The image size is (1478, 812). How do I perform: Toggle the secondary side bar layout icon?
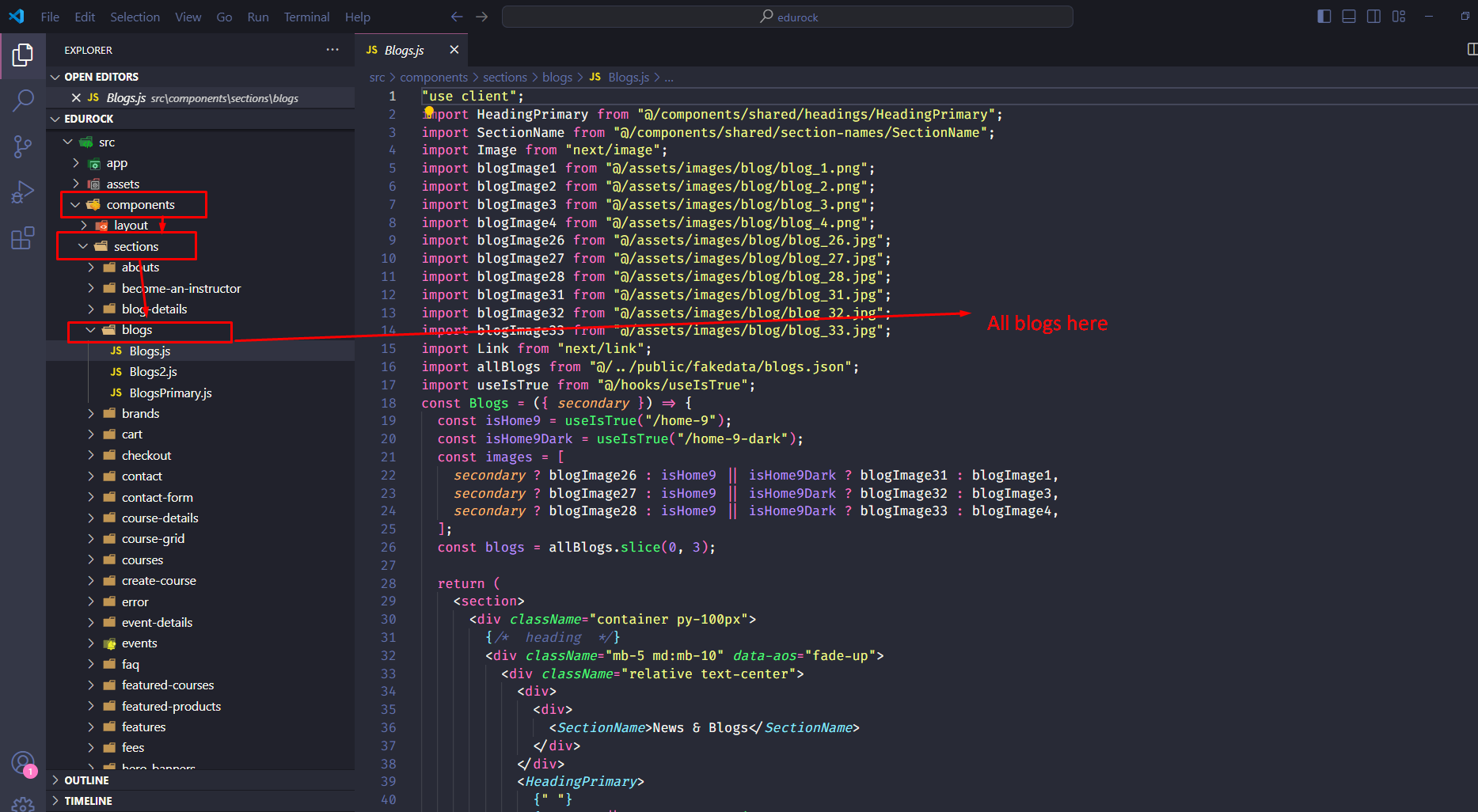(x=1374, y=17)
